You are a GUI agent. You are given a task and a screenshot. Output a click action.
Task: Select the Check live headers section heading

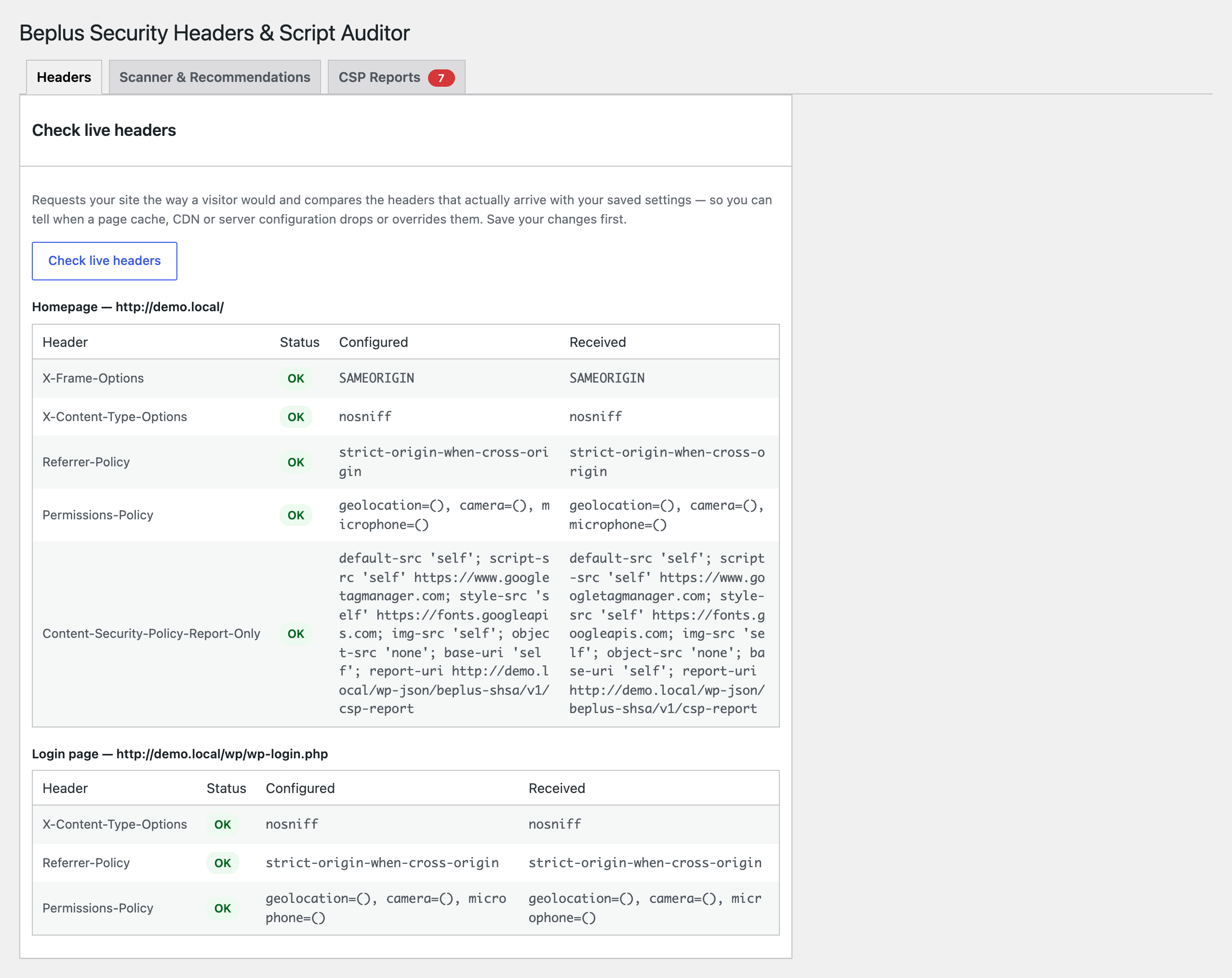[x=104, y=130]
